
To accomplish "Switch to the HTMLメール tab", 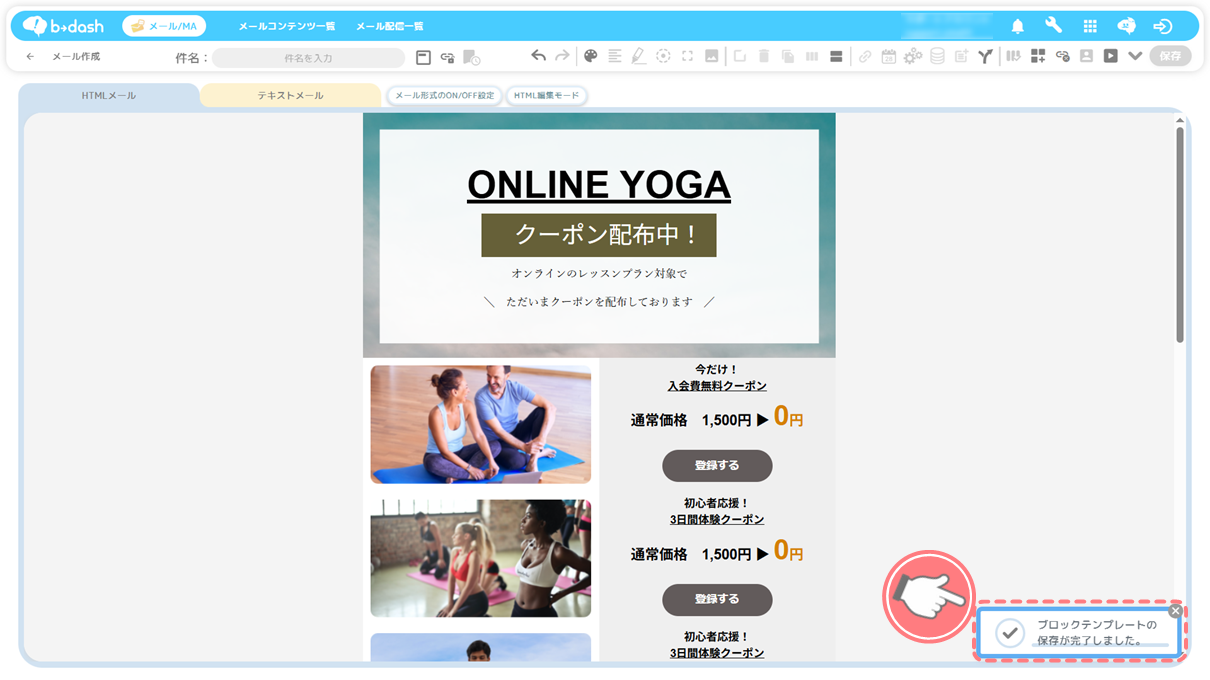I will pos(109,96).
